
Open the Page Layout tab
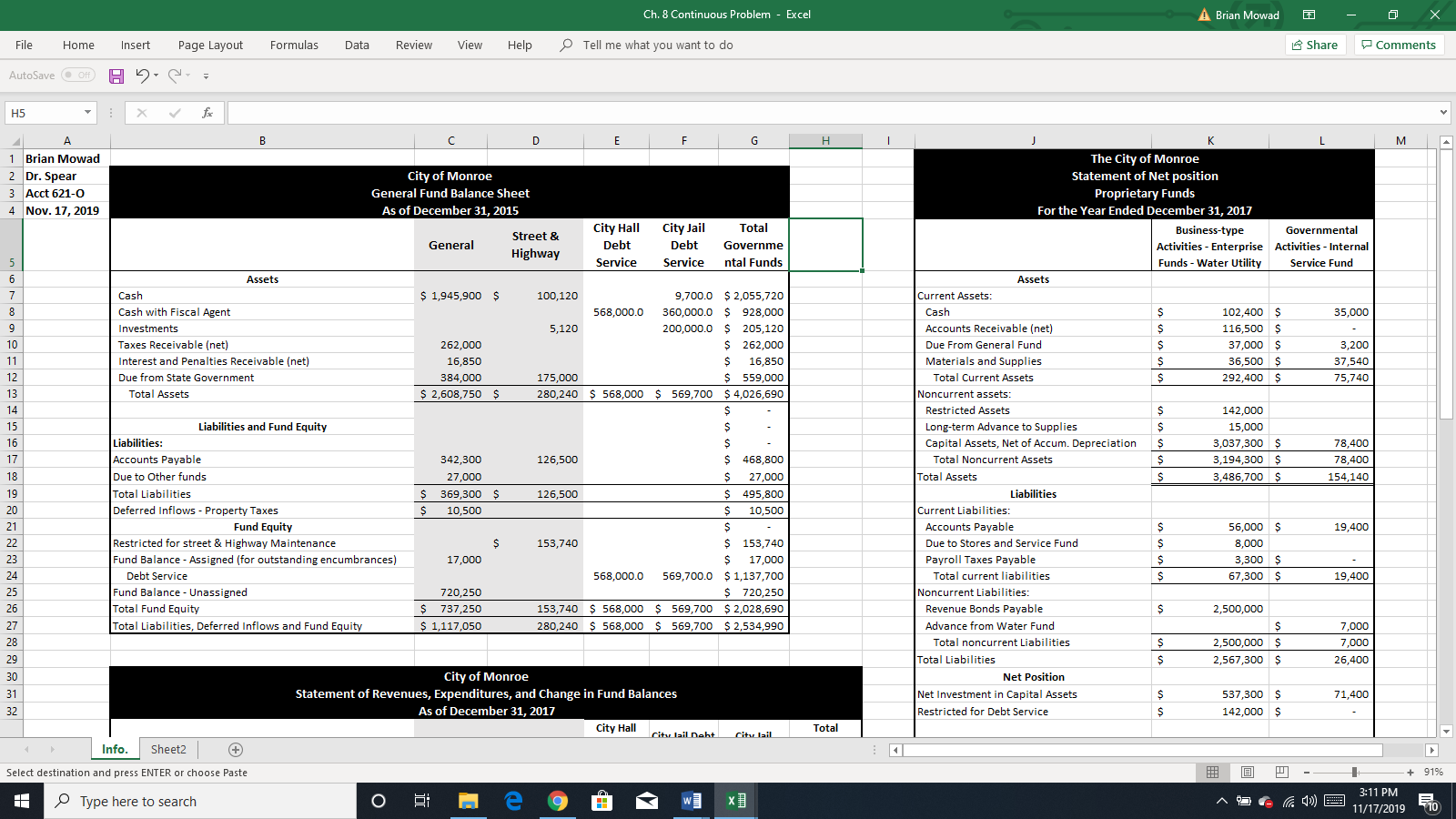click(210, 45)
